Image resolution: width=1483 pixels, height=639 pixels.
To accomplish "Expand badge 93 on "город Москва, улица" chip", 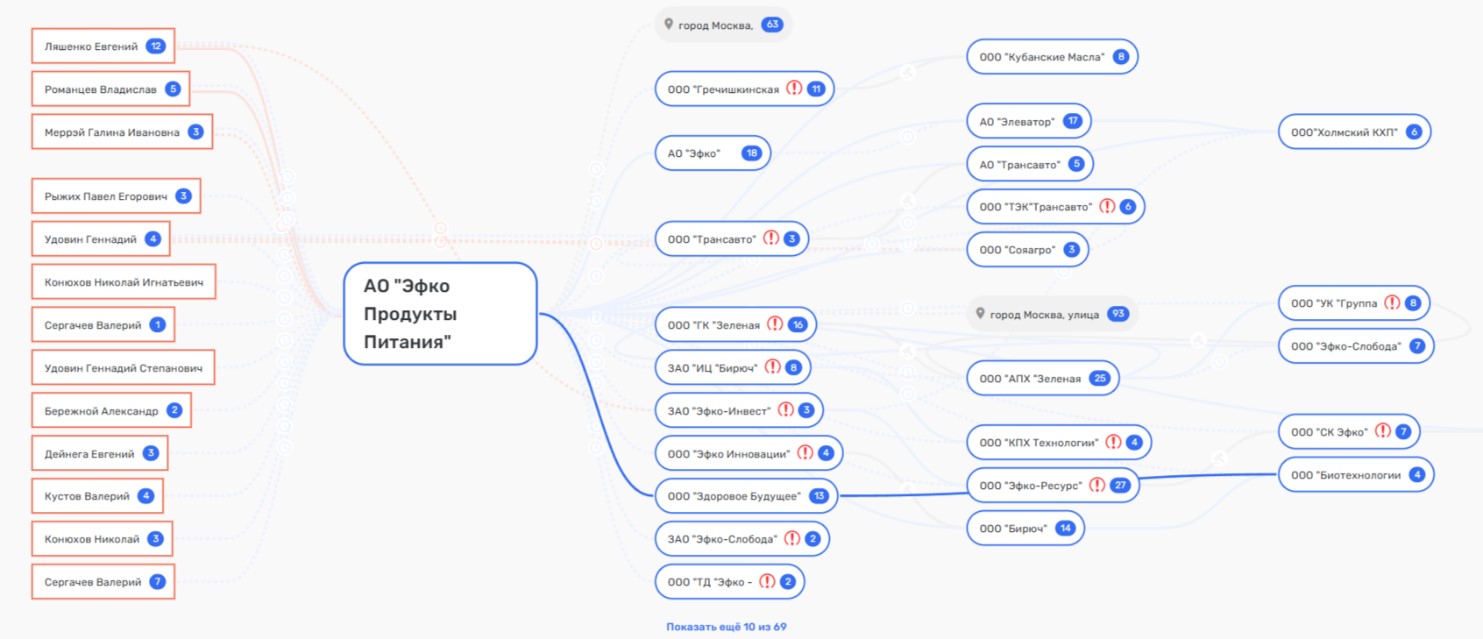I will pyautogui.click(x=1119, y=314).
